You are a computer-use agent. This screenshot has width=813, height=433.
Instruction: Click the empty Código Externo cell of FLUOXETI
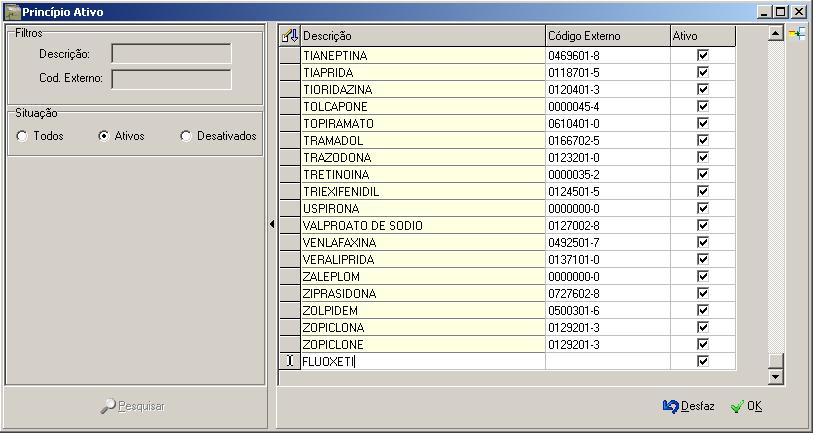point(608,361)
